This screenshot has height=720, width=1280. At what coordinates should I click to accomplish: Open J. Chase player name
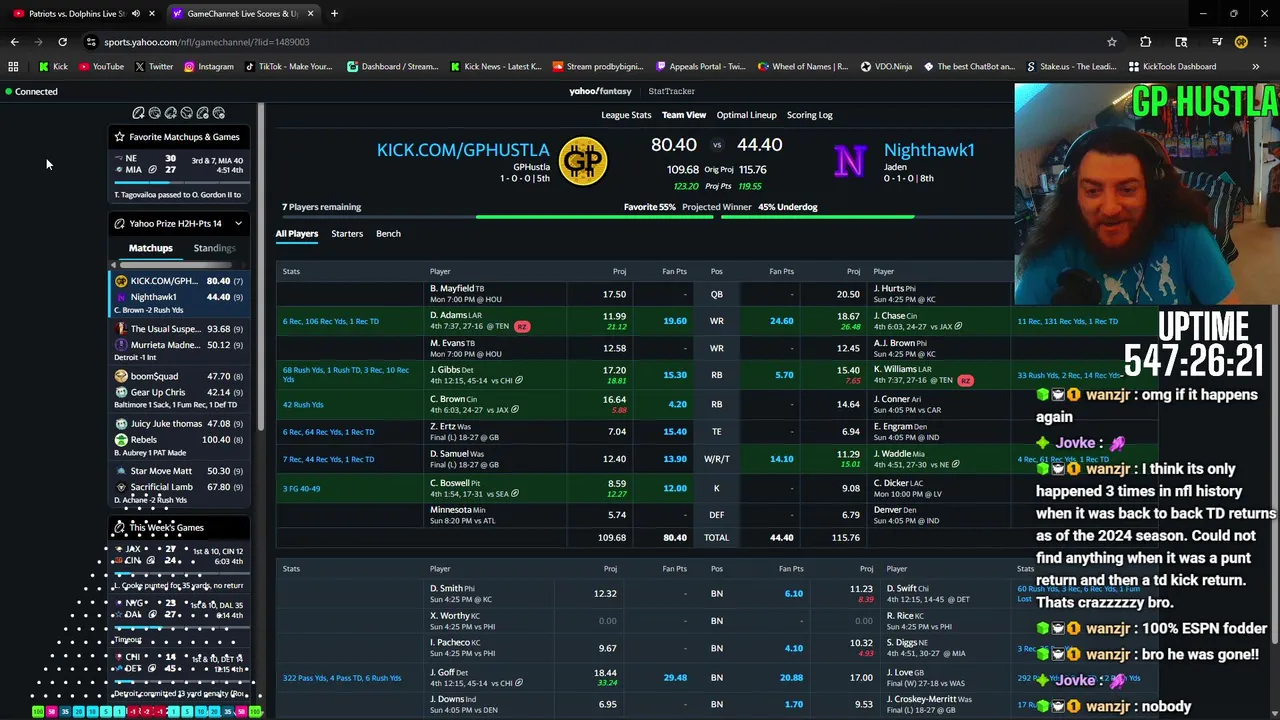click(889, 316)
